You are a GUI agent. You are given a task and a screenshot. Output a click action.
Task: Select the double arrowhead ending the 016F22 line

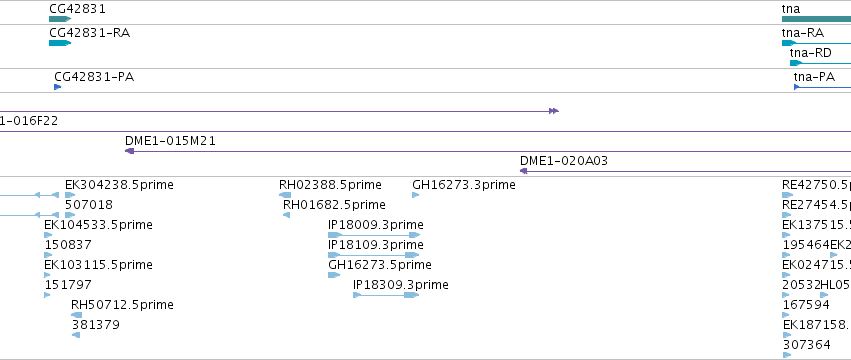tap(554, 111)
